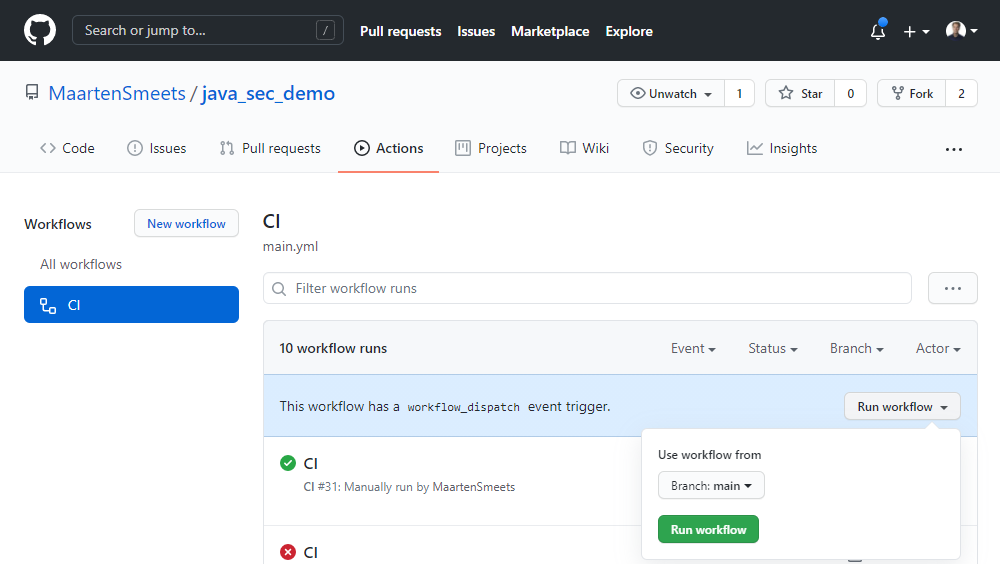Open the Branch: main selector
1000x564 pixels.
pyautogui.click(x=711, y=486)
